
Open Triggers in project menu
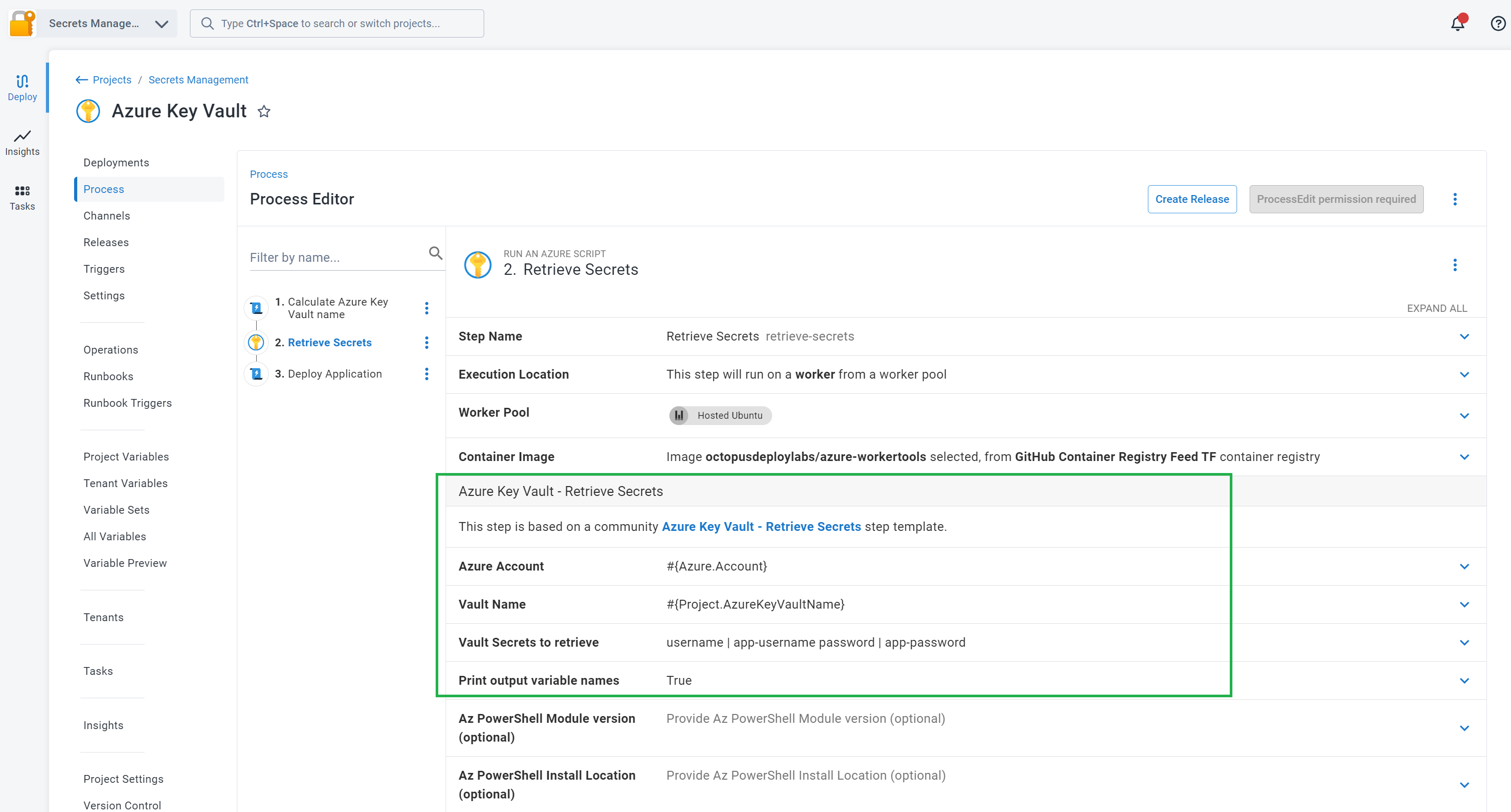point(104,269)
